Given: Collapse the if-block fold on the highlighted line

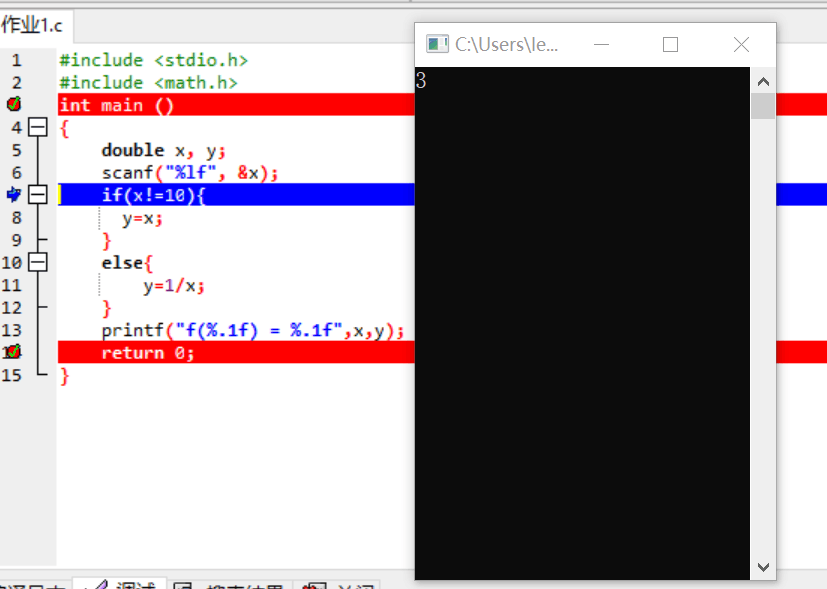Looking at the screenshot, I should click(x=37, y=195).
